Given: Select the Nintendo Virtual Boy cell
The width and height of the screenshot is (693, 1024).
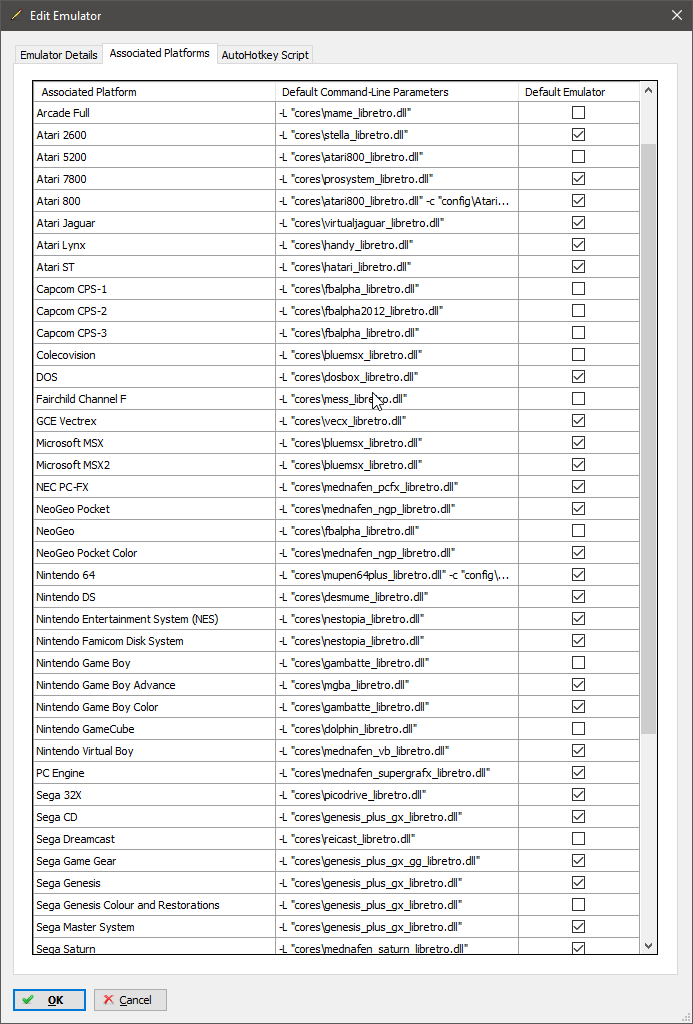Looking at the screenshot, I should [154, 751].
